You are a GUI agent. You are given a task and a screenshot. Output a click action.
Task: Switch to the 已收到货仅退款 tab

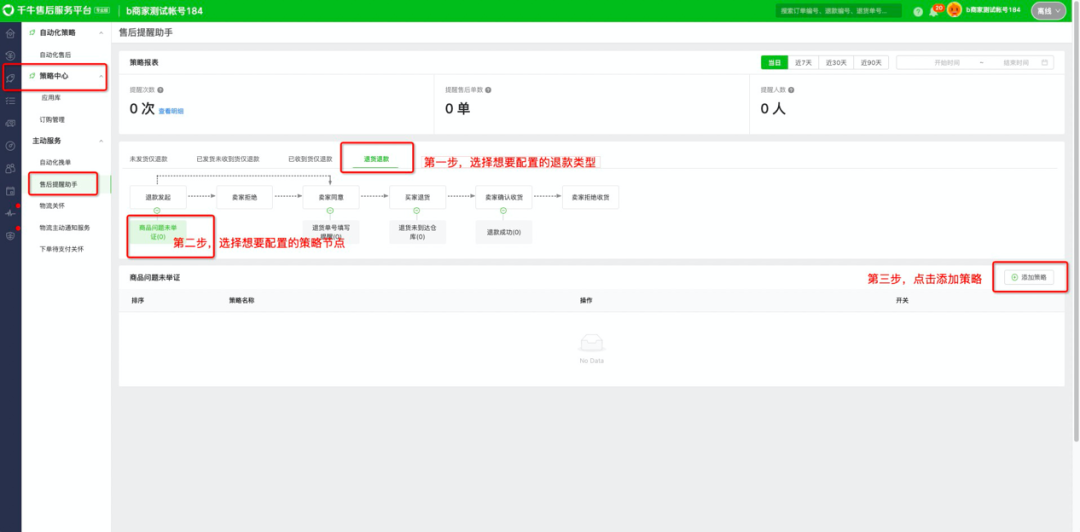coord(310,159)
